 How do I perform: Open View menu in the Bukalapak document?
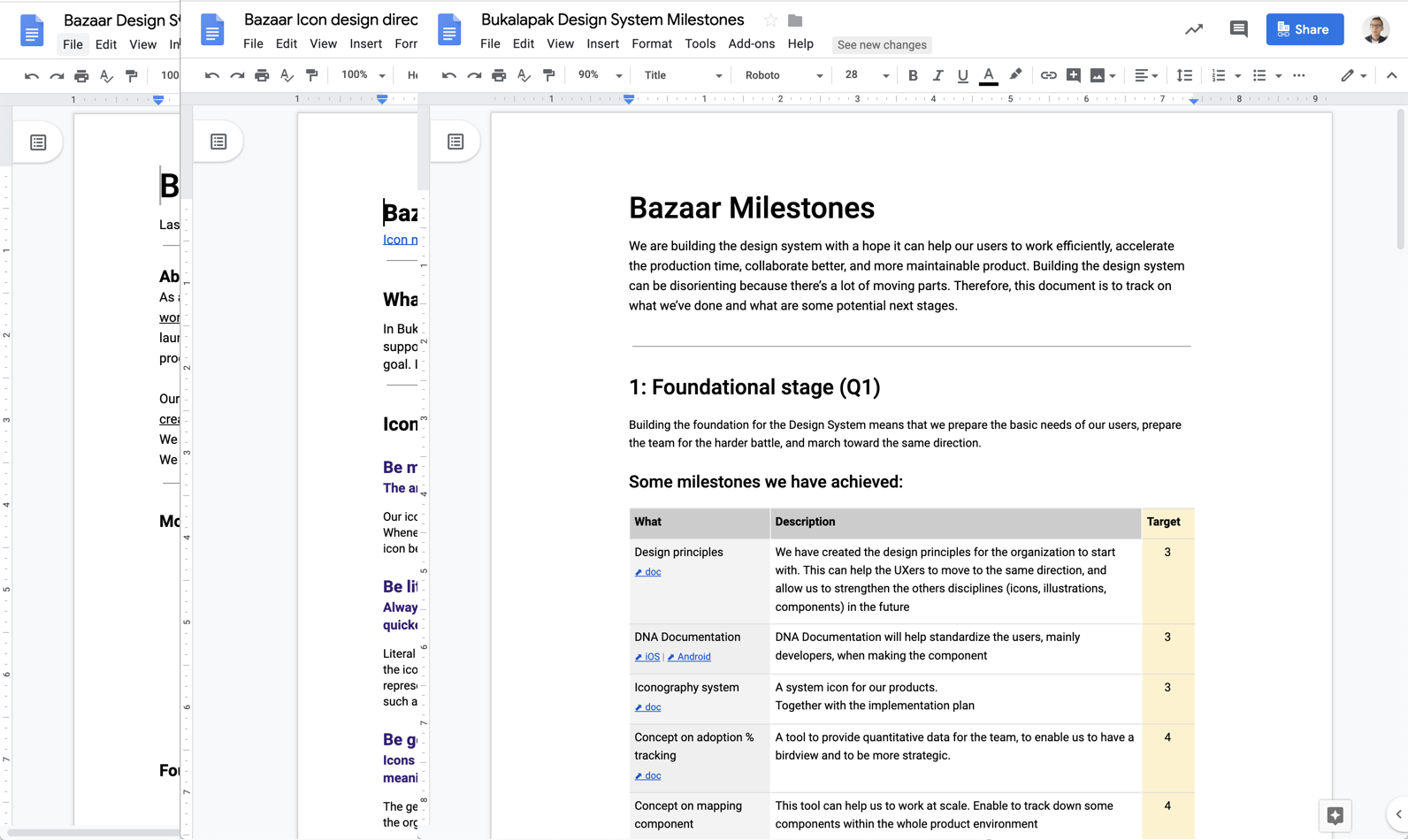[560, 43]
